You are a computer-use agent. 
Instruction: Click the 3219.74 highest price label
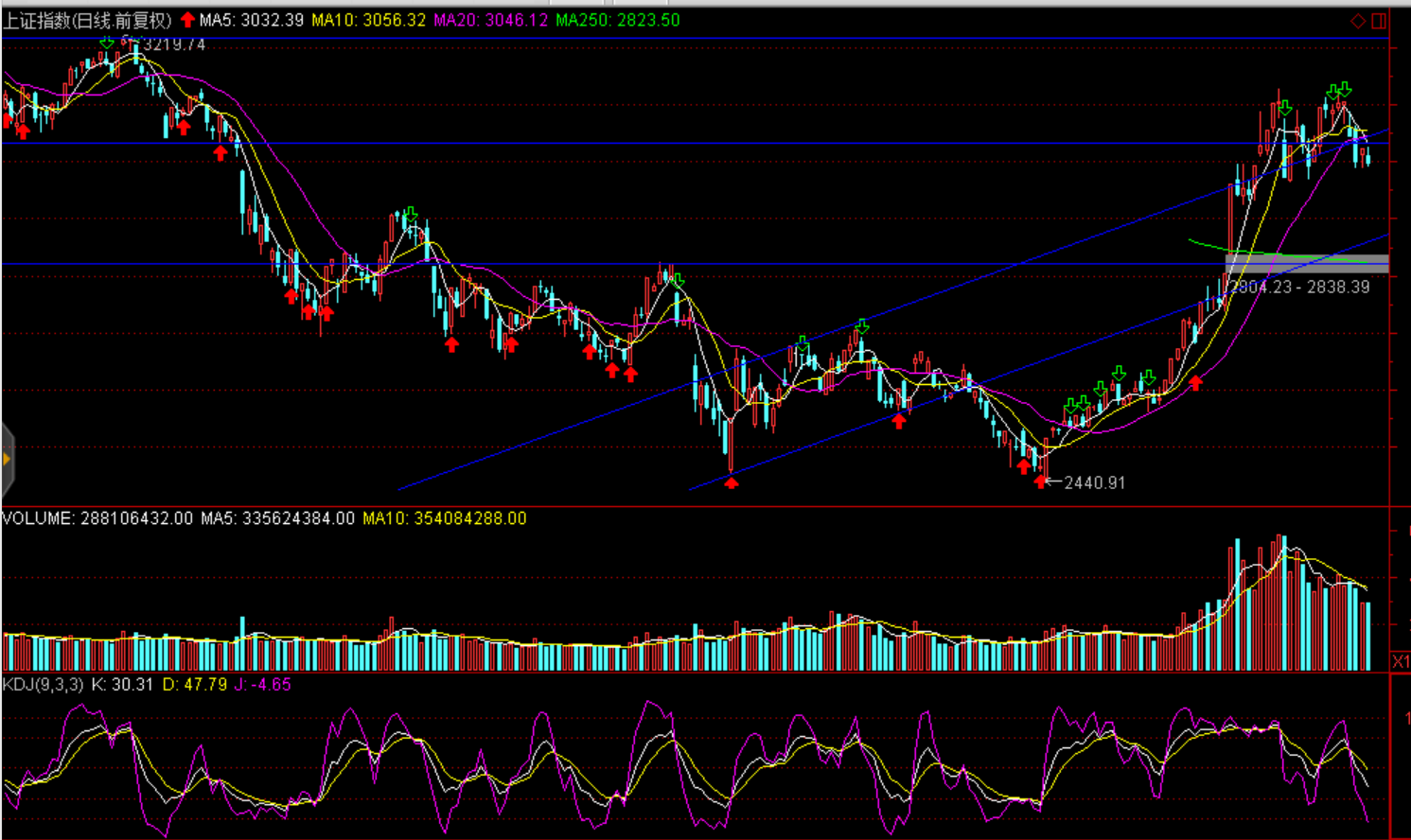click(174, 44)
